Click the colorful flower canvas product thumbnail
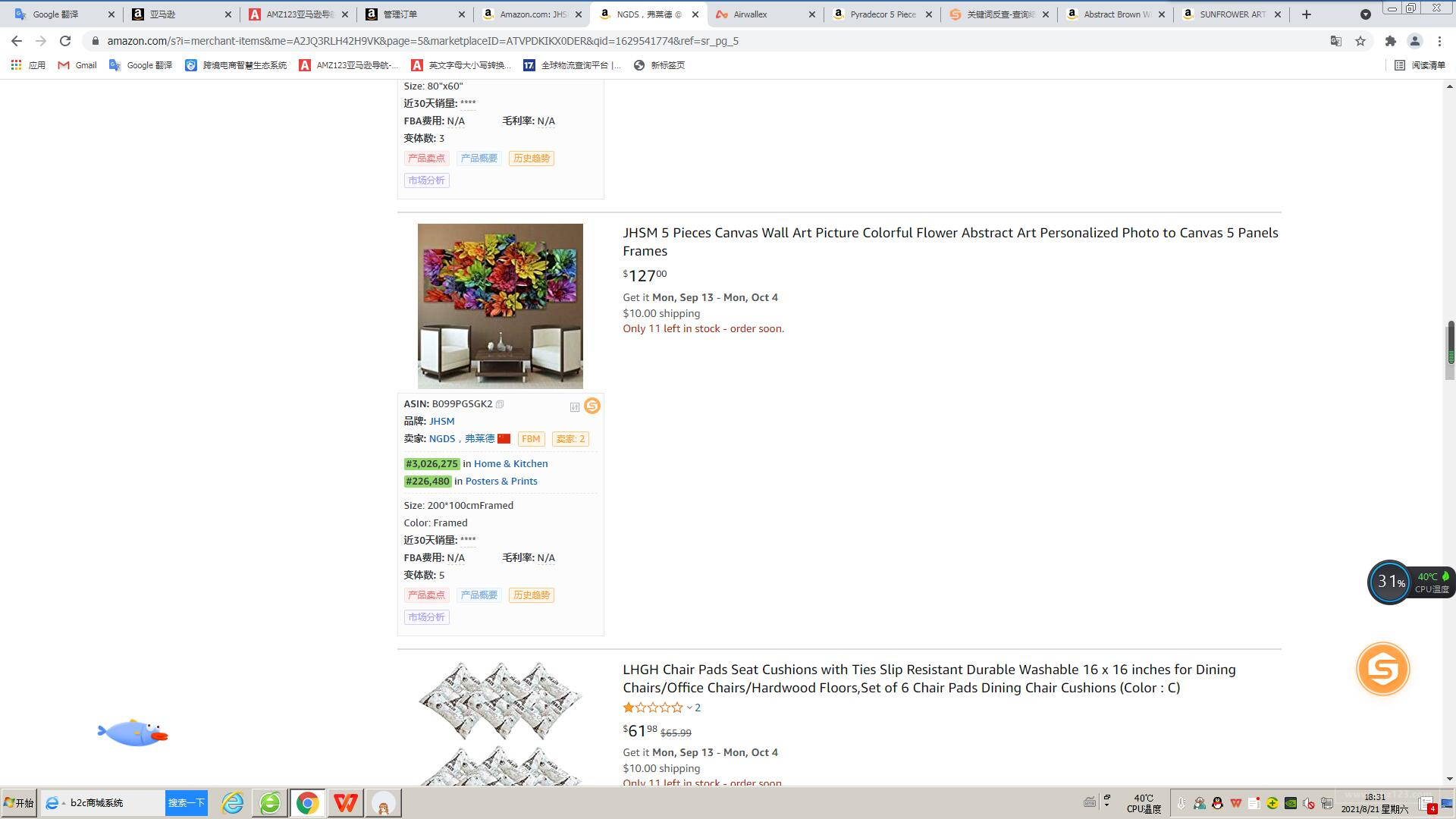 click(500, 306)
